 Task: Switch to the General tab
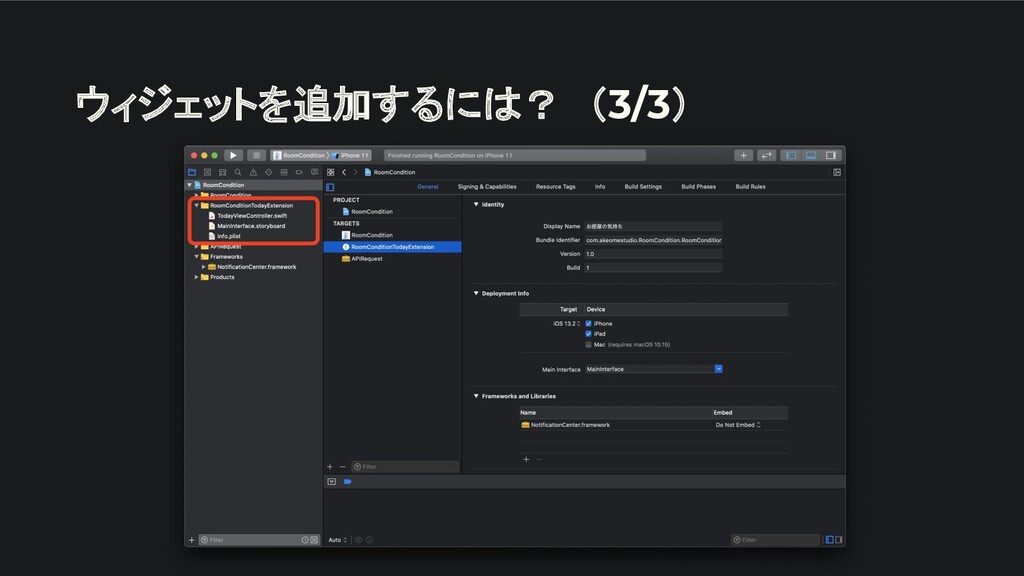point(428,187)
